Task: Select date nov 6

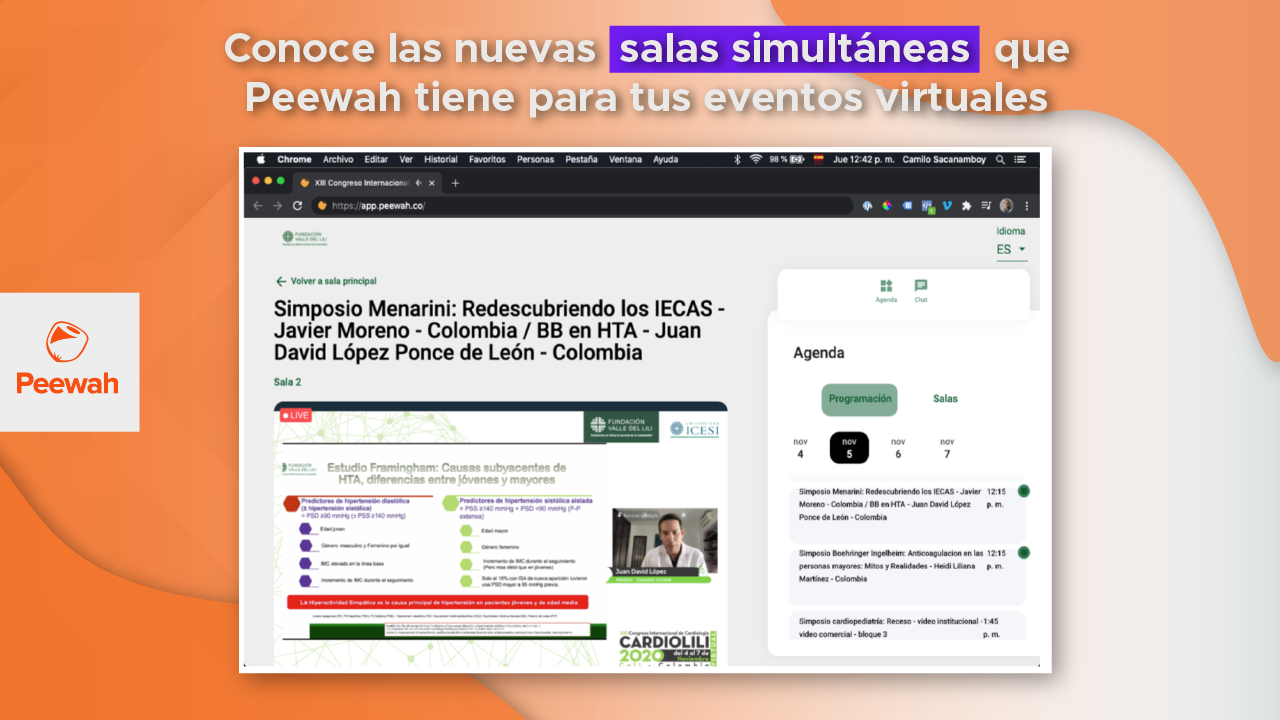Action: pyautogui.click(x=898, y=447)
